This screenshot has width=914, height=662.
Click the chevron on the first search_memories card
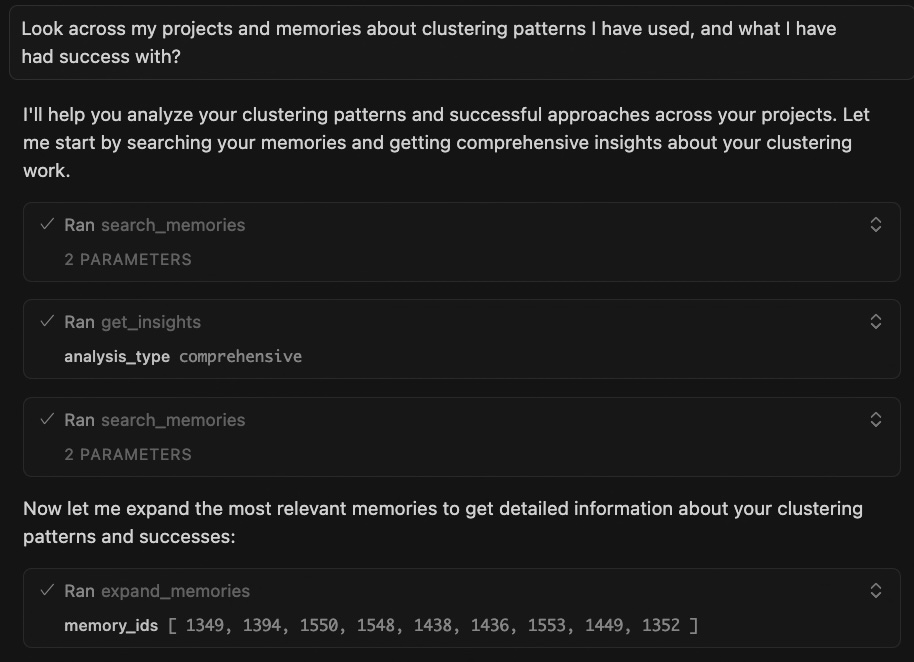click(876, 225)
